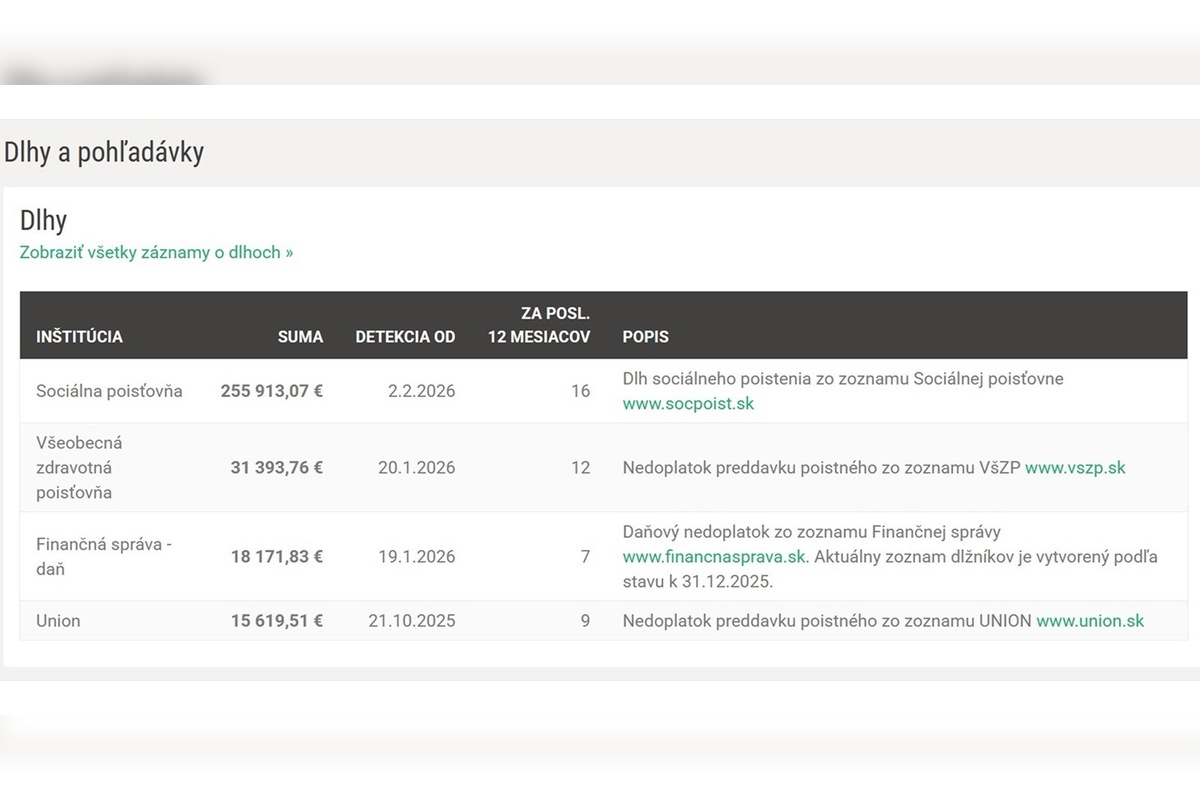The height and width of the screenshot is (800, 1200).
Task: Click the POPIS column header
Action: pos(645,337)
